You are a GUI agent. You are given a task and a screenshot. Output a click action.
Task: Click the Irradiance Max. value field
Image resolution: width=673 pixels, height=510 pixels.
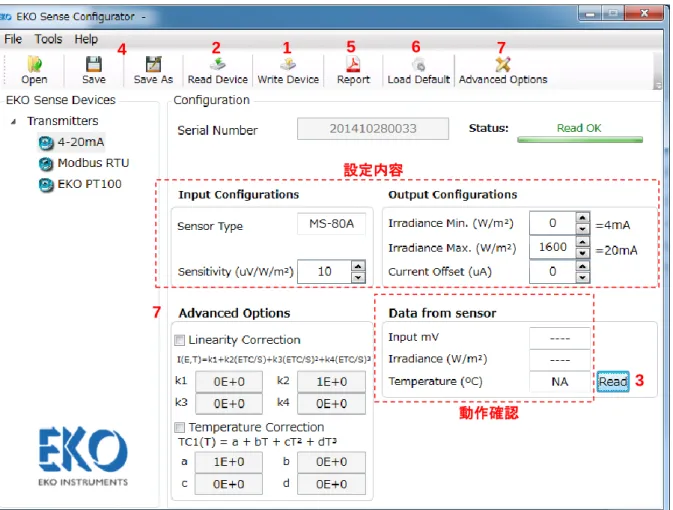click(x=552, y=247)
